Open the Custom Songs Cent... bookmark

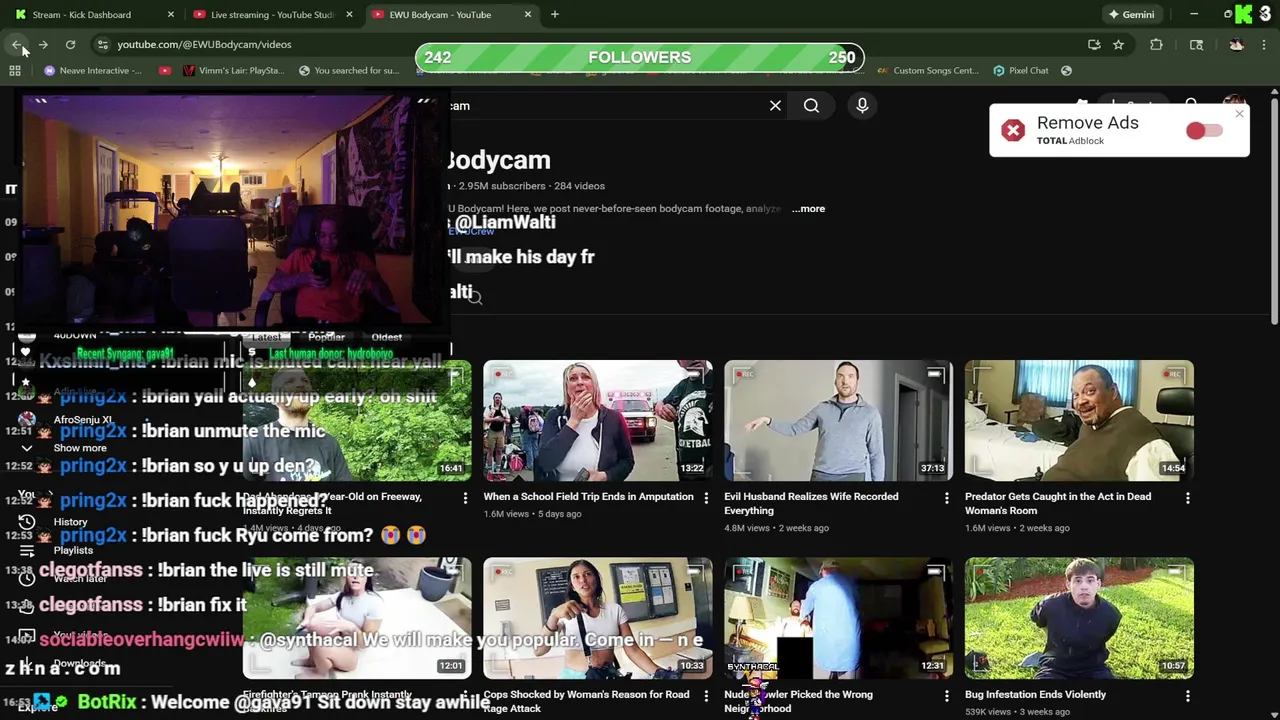[928, 71]
